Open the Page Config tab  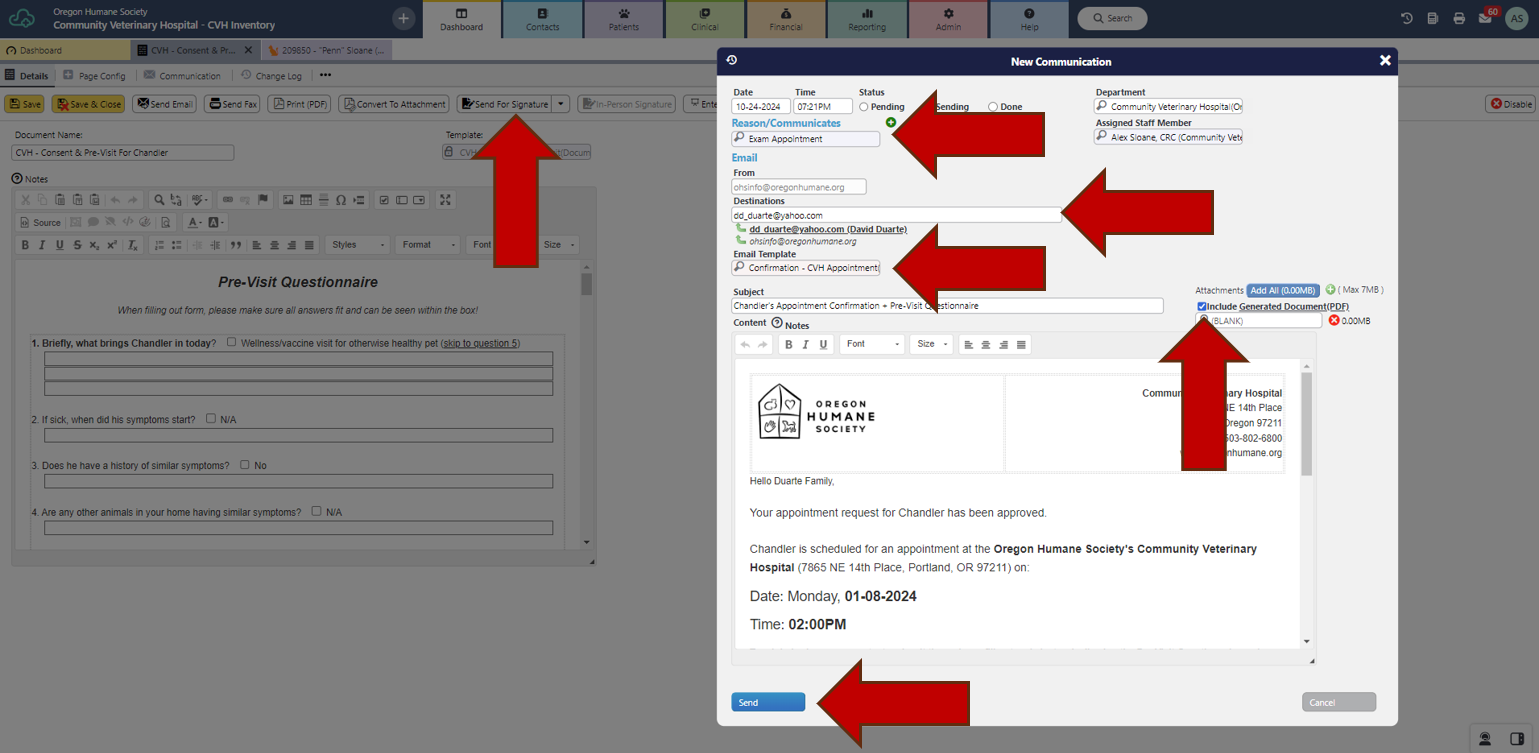pos(94,76)
